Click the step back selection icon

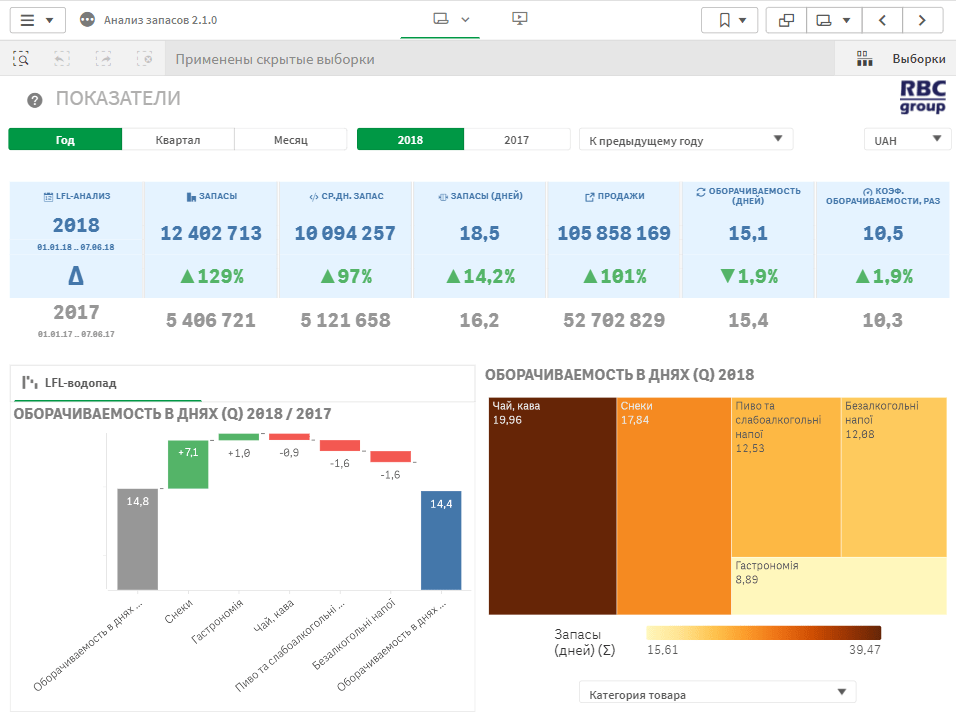pyautogui.click(x=62, y=59)
